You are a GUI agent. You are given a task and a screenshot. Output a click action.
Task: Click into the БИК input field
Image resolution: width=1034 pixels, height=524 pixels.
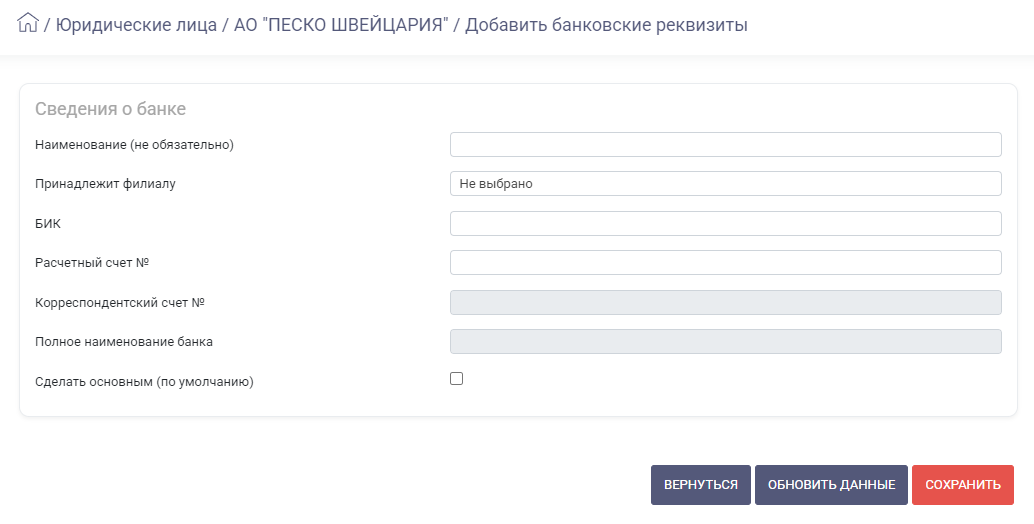click(x=725, y=223)
